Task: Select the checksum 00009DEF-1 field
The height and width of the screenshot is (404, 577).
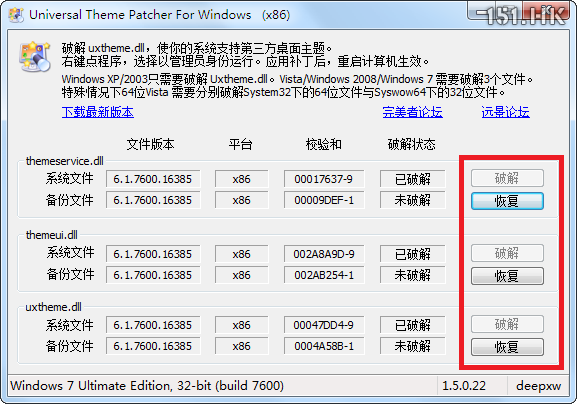Action: tap(324, 200)
